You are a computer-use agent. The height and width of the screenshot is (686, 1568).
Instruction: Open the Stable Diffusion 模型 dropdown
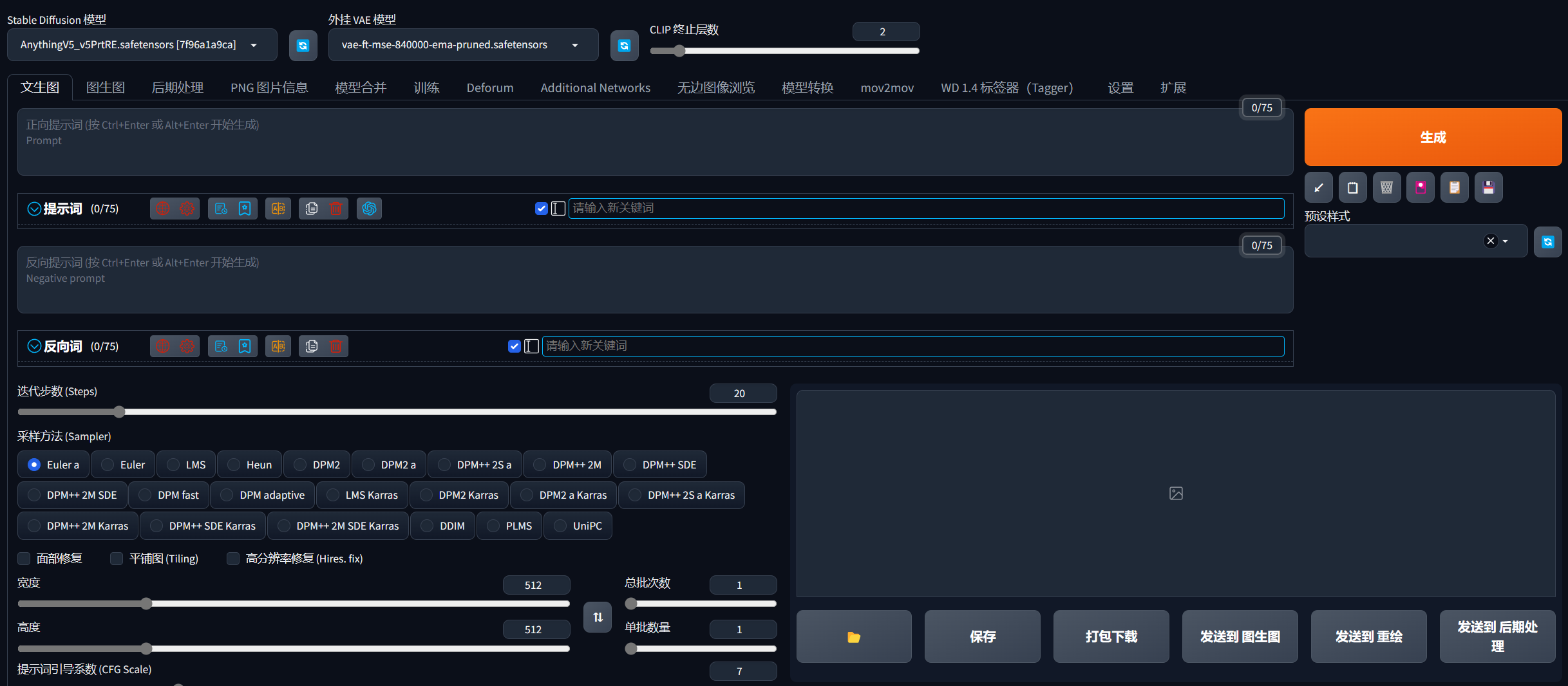142,45
